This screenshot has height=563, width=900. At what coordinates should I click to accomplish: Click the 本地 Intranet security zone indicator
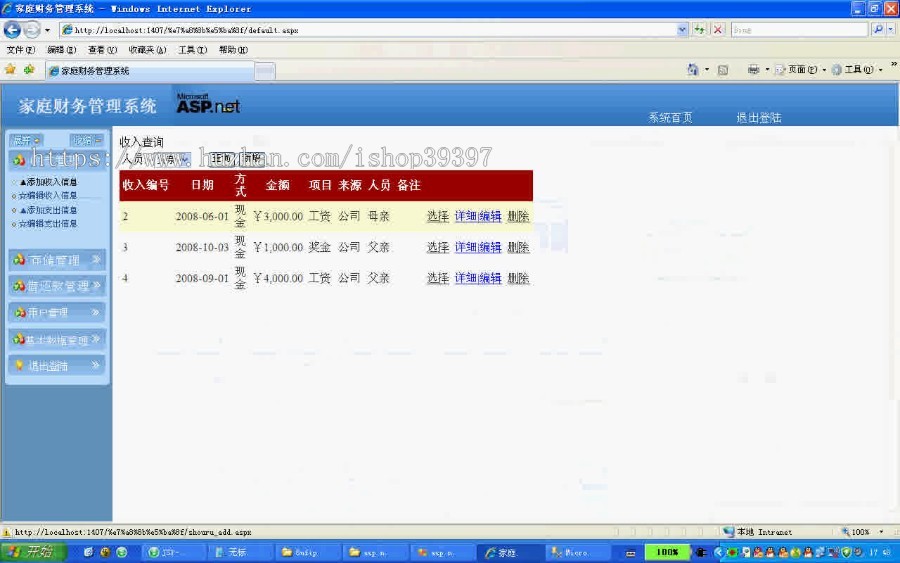pos(758,532)
